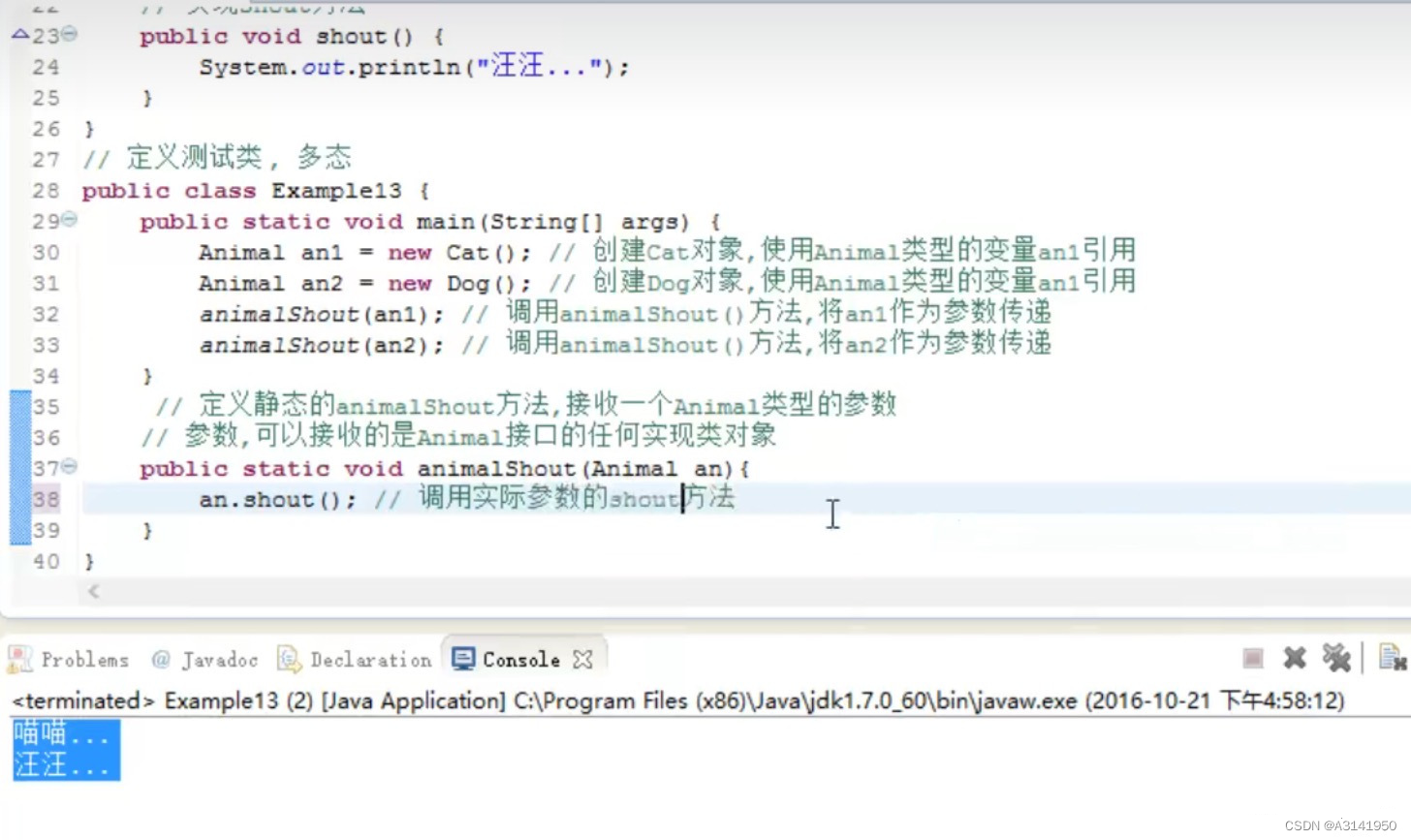Click line number 38 in the gutter
The width and height of the screenshot is (1411, 840).
tap(46, 499)
